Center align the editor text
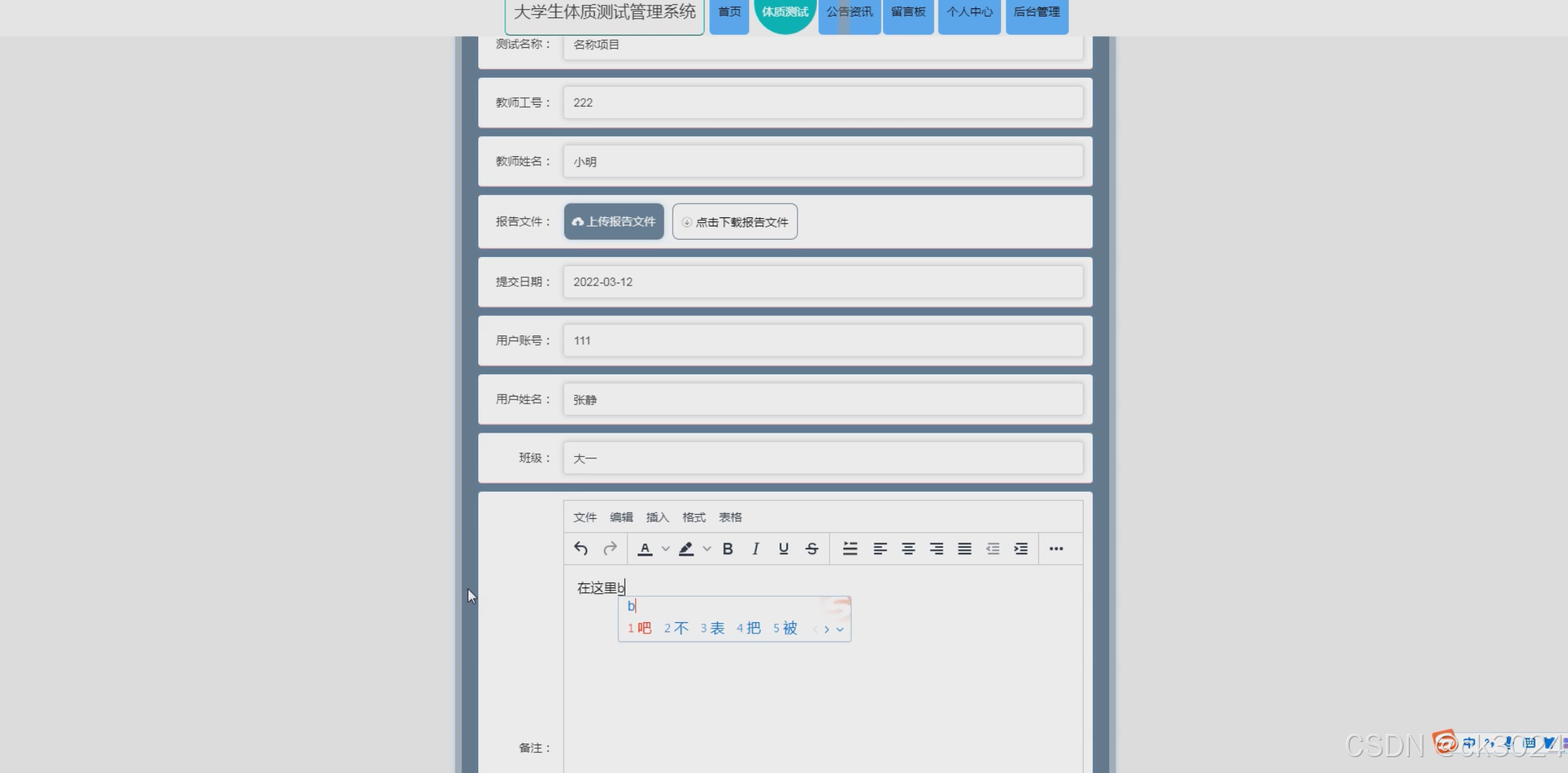This screenshot has width=1568, height=773. point(908,549)
